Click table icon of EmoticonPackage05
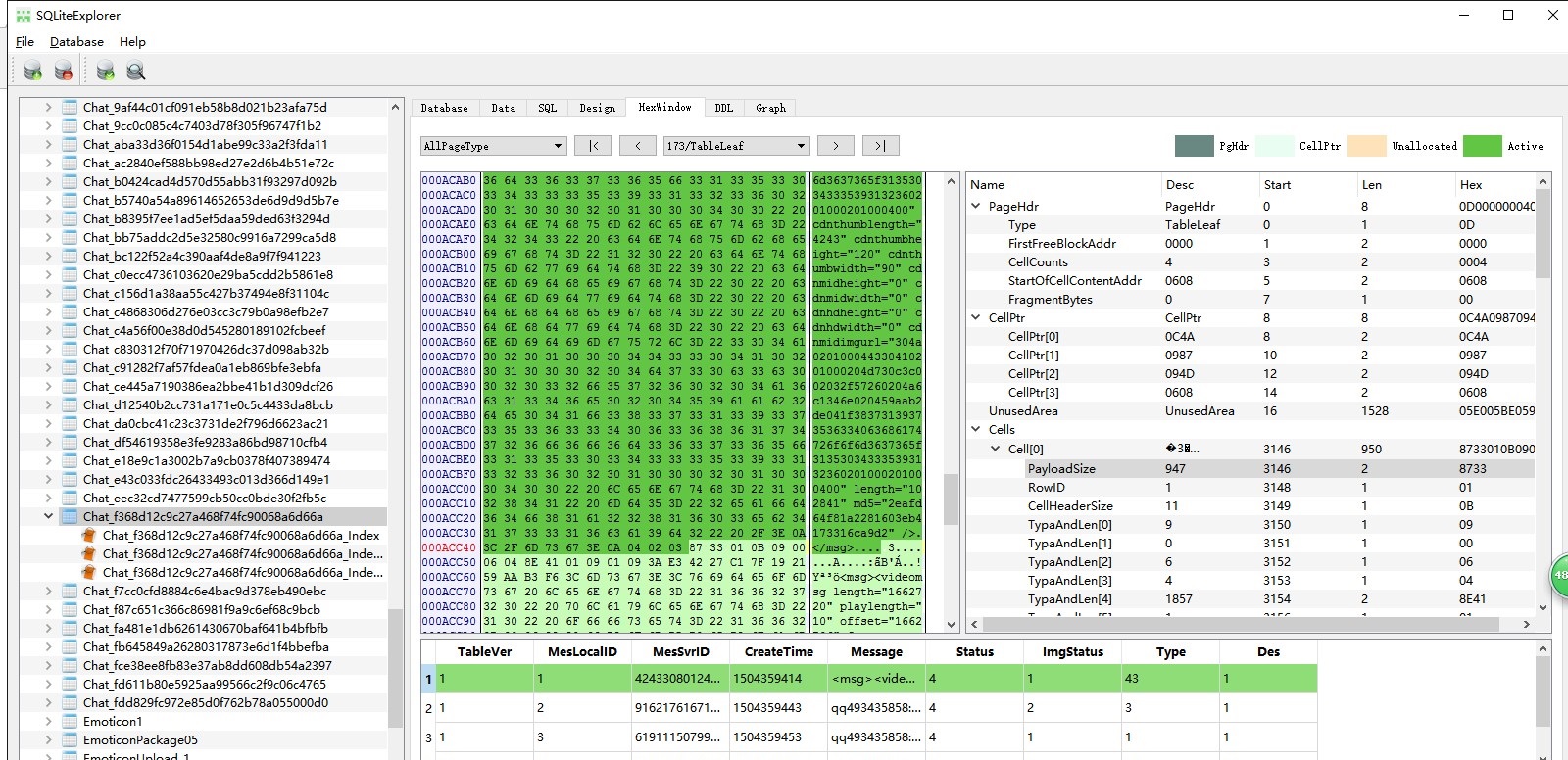1568x760 pixels. (70, 739)
